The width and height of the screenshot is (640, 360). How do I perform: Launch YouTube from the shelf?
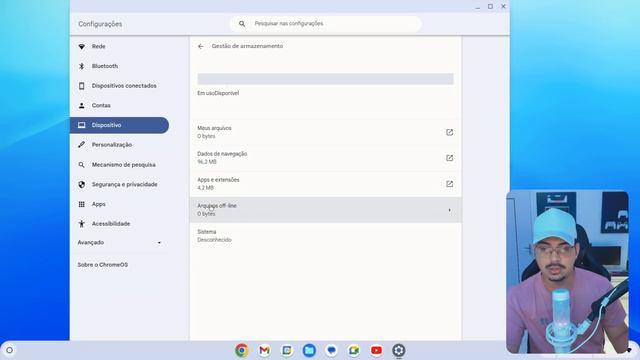point(376,350)
